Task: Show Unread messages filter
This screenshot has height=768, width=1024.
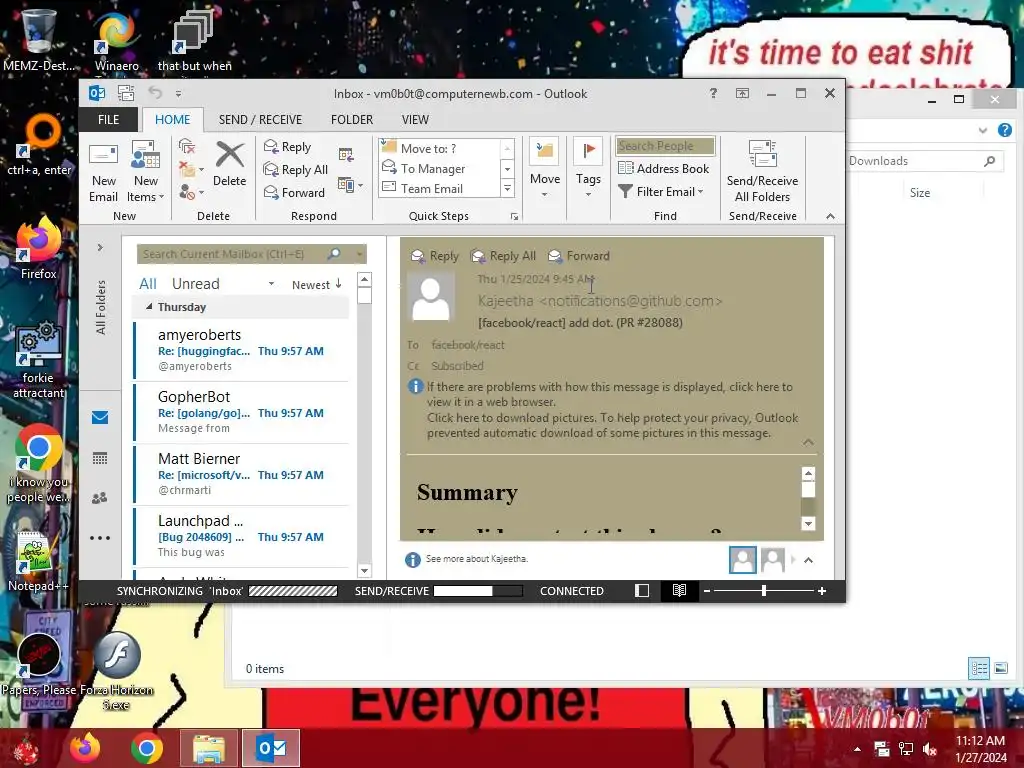Action: pos(195,283)
